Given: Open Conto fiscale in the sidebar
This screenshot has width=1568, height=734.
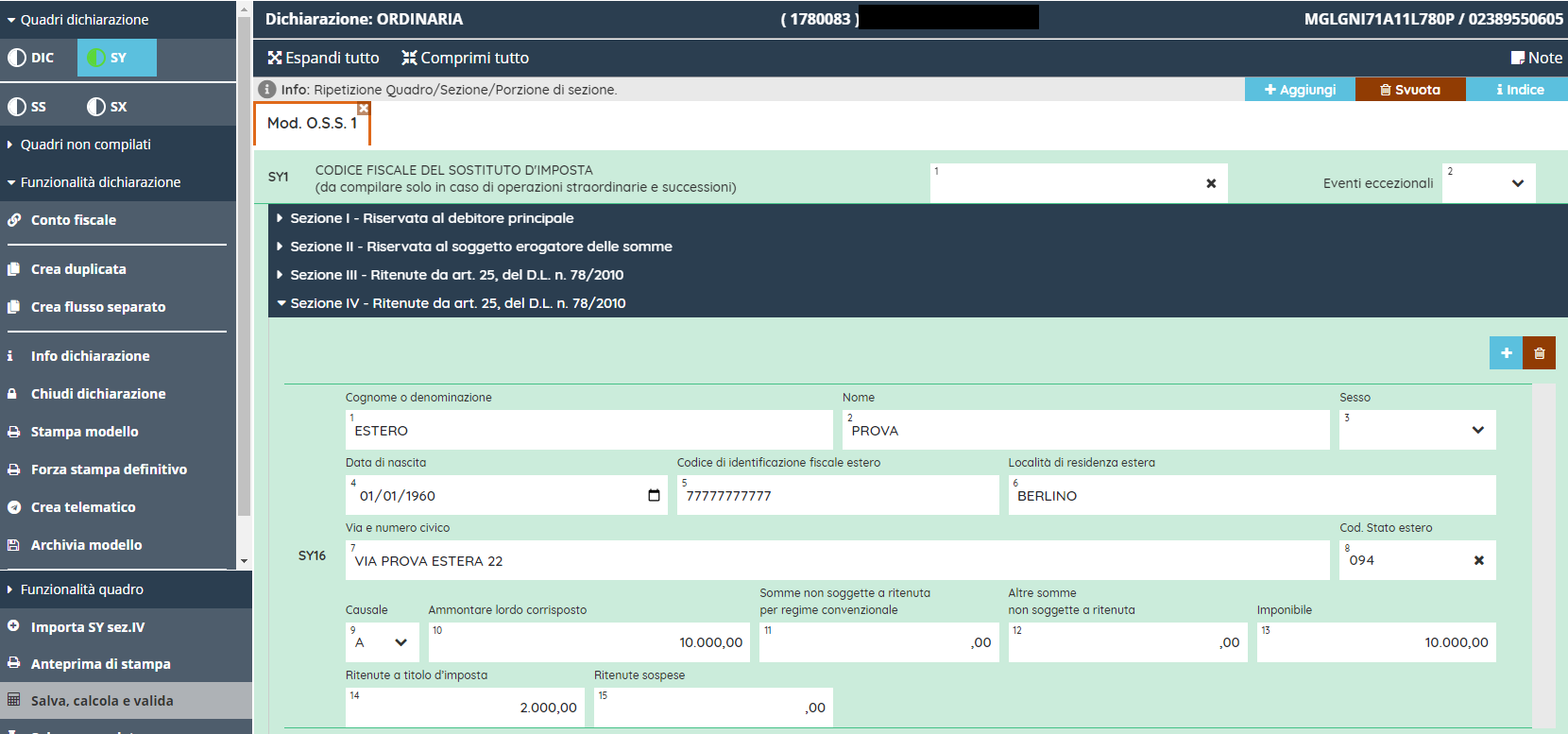Looking at the screenshot, I should pyautogui.click(x=74, y=220).
